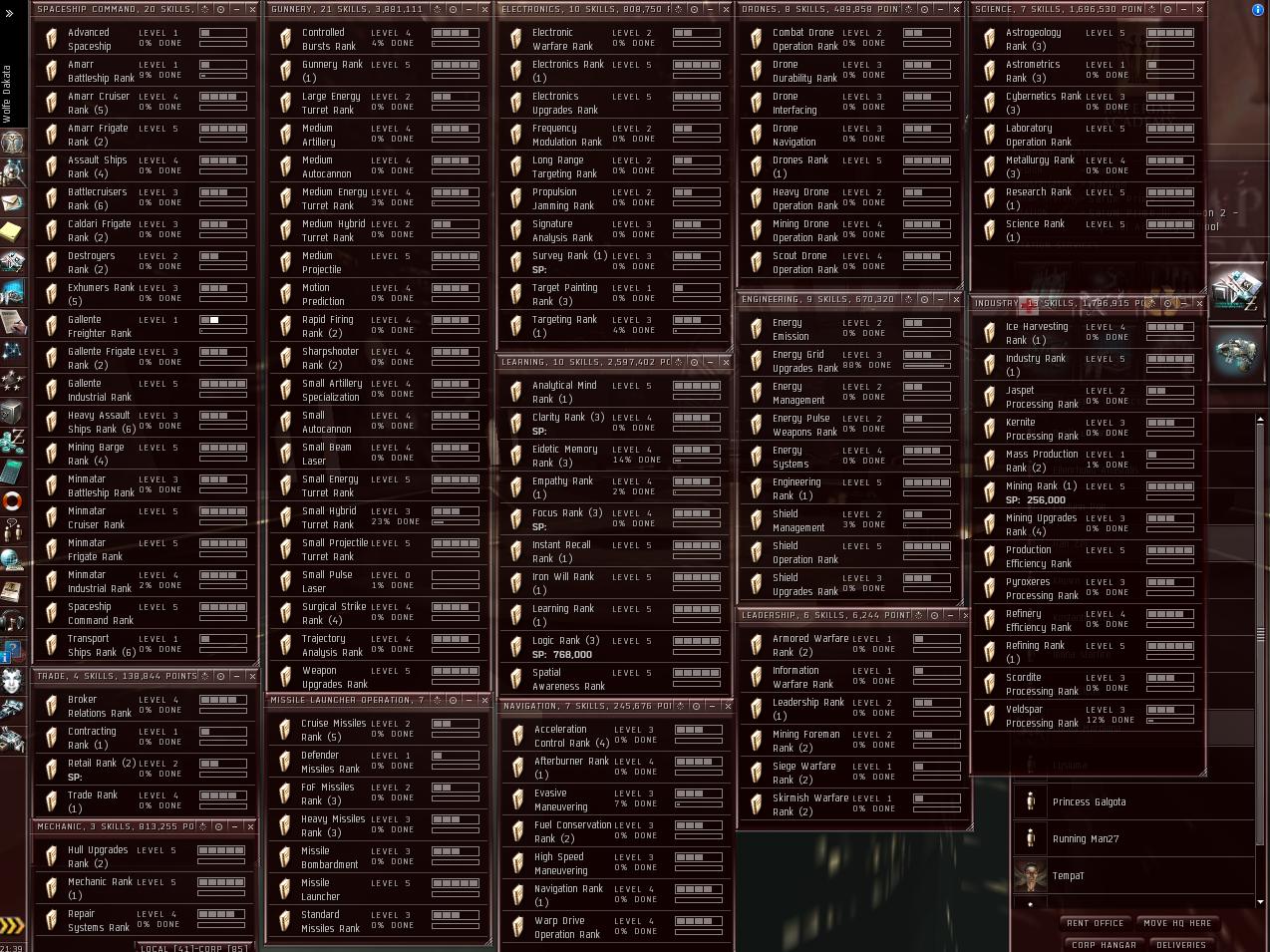Click the circle icon in the Industry window header
The image size is (1270, 952).
[1167, 303]
